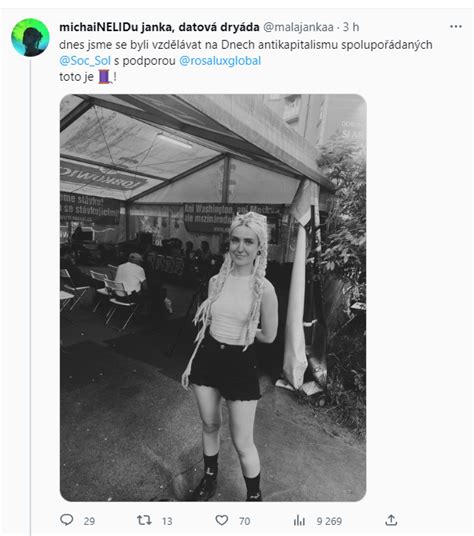Click the retweet count 13

tap(167, 521)
